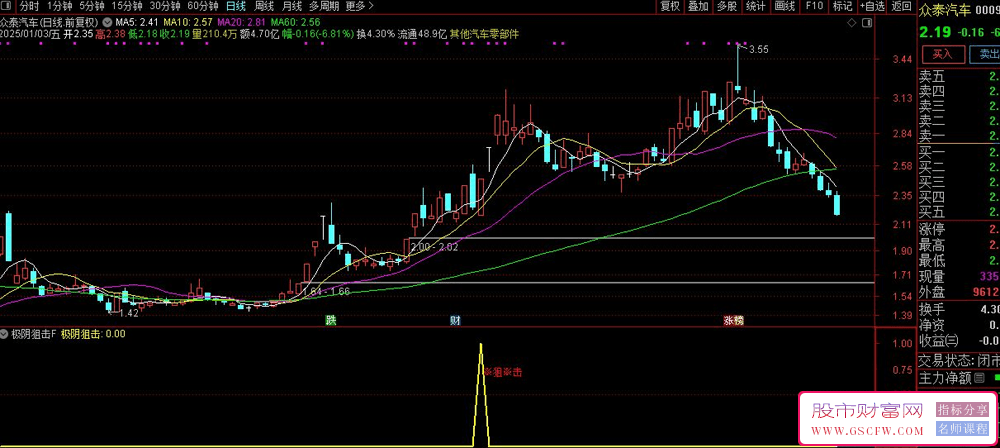Image resolution: width=1000 pixels, height=448 pixels.
Task: Toggle the side panel icon beside the diamond
Action: (868, 22)
